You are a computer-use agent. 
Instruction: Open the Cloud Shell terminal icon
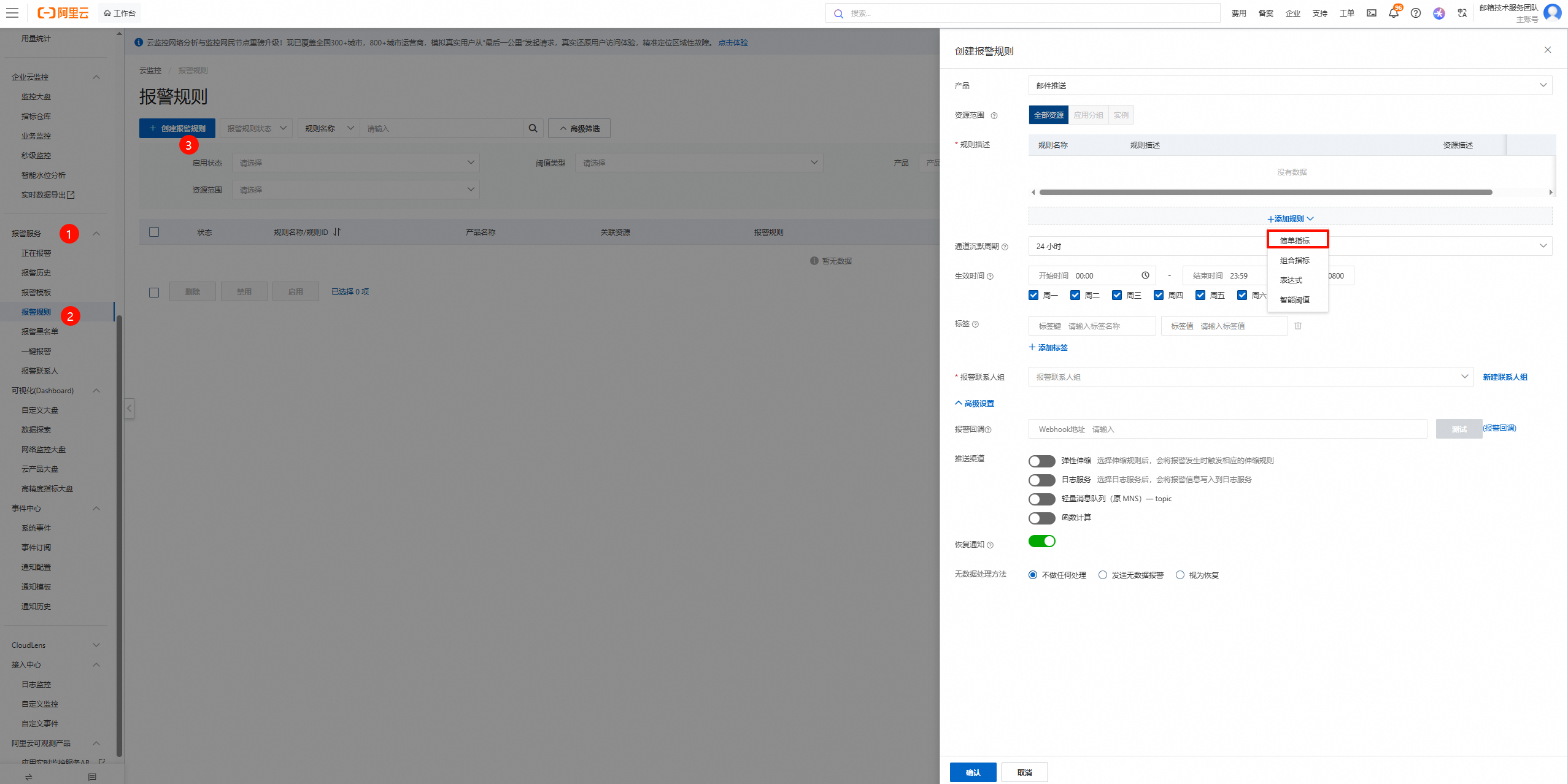1372,13
